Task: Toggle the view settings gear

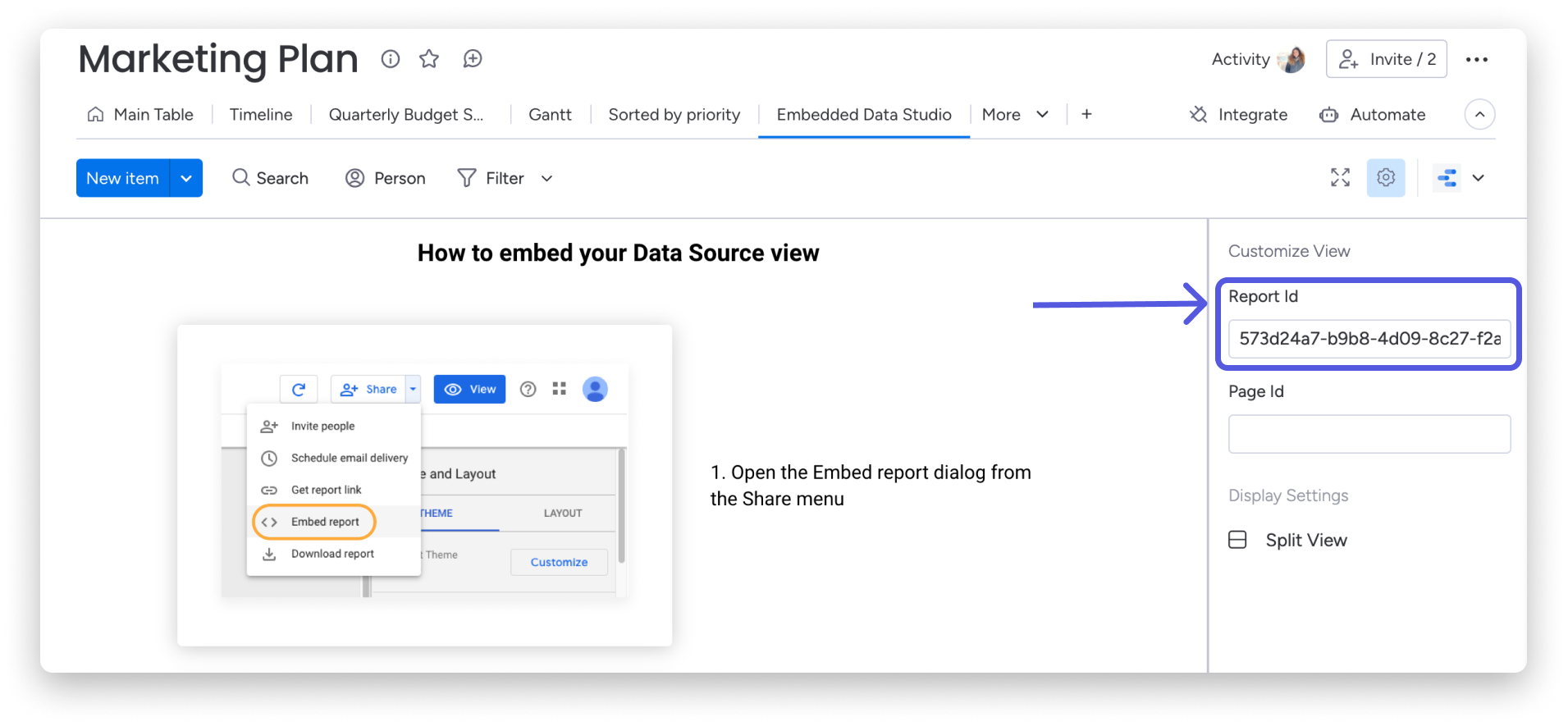Action: (1386, 177)
